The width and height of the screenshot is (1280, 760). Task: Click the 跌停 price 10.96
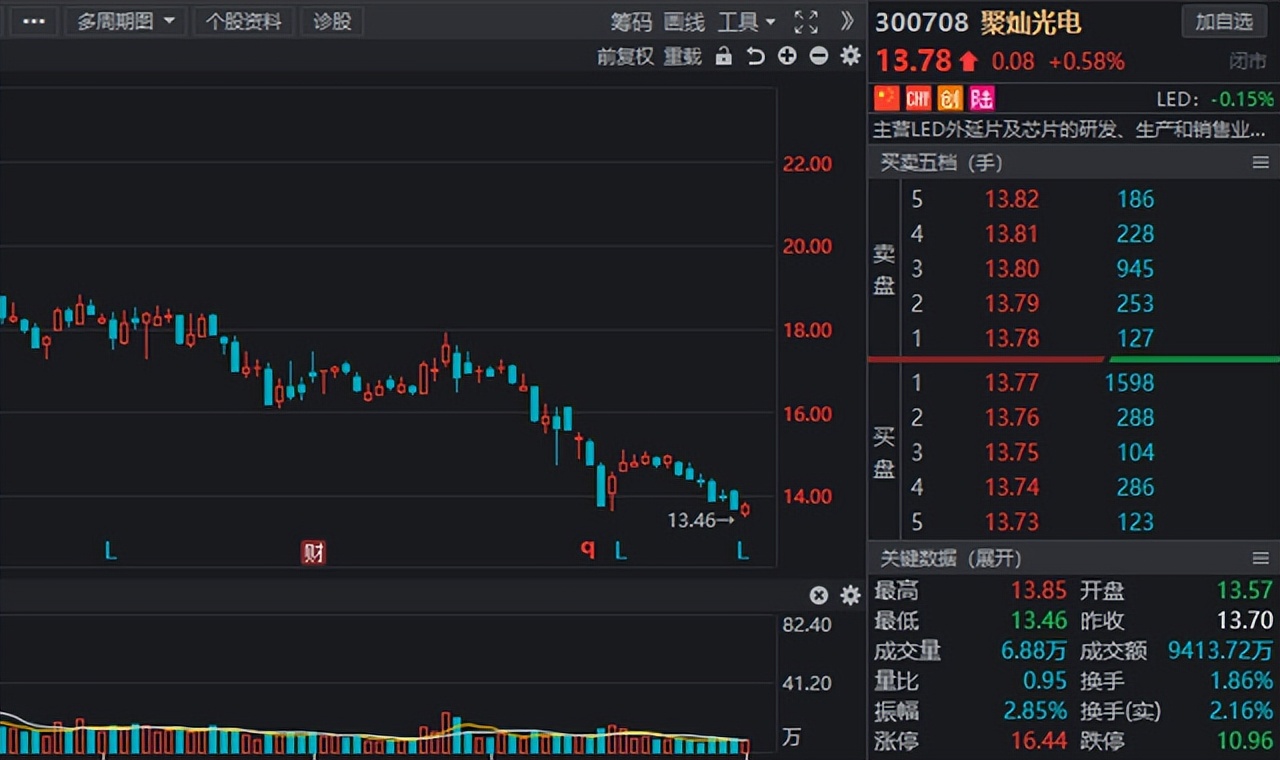pyautogui.click(x=1245, y=741)
